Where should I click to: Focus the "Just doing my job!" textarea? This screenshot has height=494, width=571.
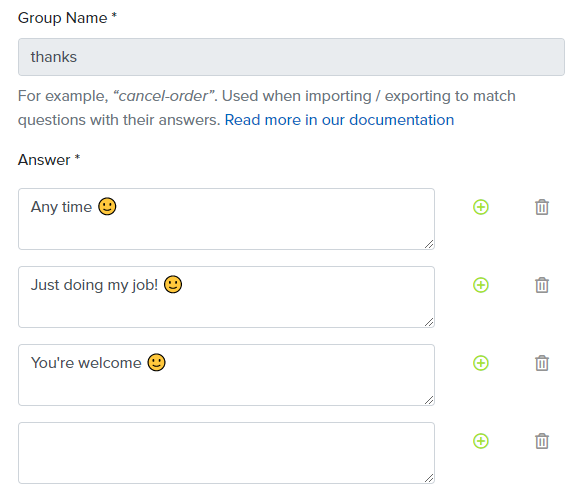(227, 297)
